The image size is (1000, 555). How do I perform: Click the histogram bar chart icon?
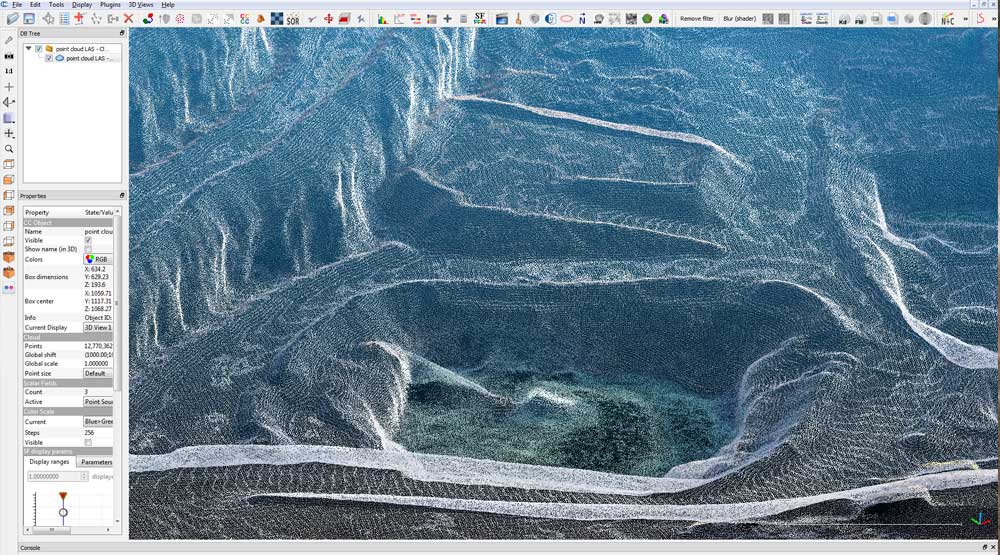[x=382, y=19]
